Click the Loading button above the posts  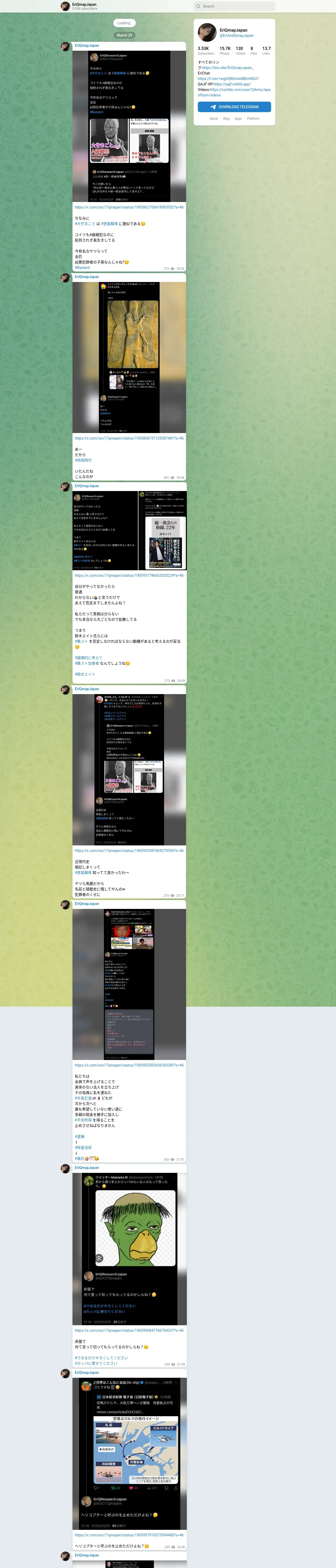point(124,23)
